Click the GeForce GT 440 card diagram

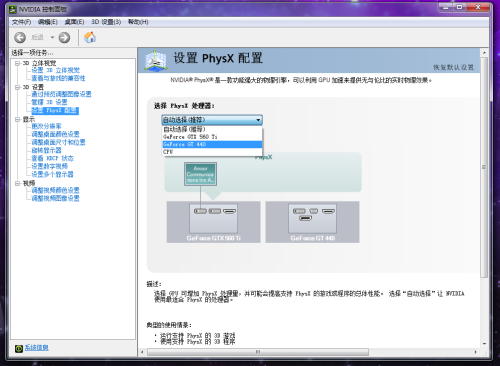pos(312,222)
